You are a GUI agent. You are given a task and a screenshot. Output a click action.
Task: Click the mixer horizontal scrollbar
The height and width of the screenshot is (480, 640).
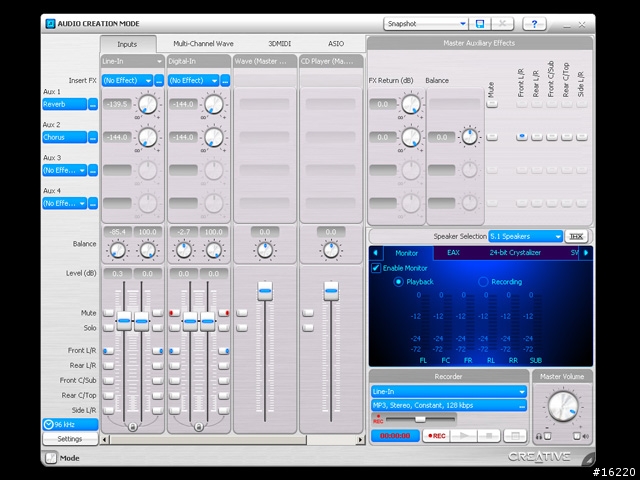[x=208, y=440]
